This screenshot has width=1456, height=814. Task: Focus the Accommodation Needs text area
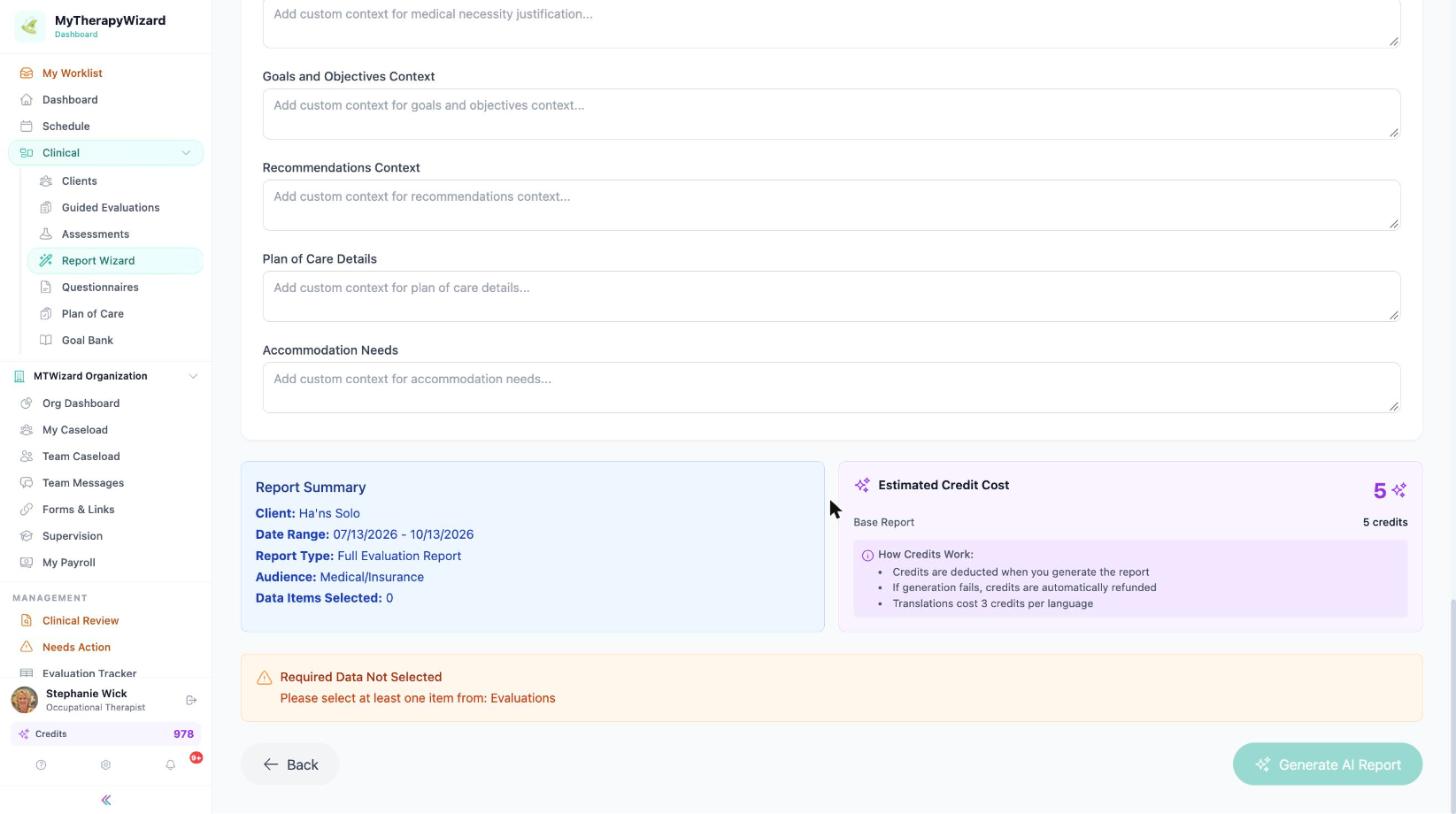(x=831, y=387)
